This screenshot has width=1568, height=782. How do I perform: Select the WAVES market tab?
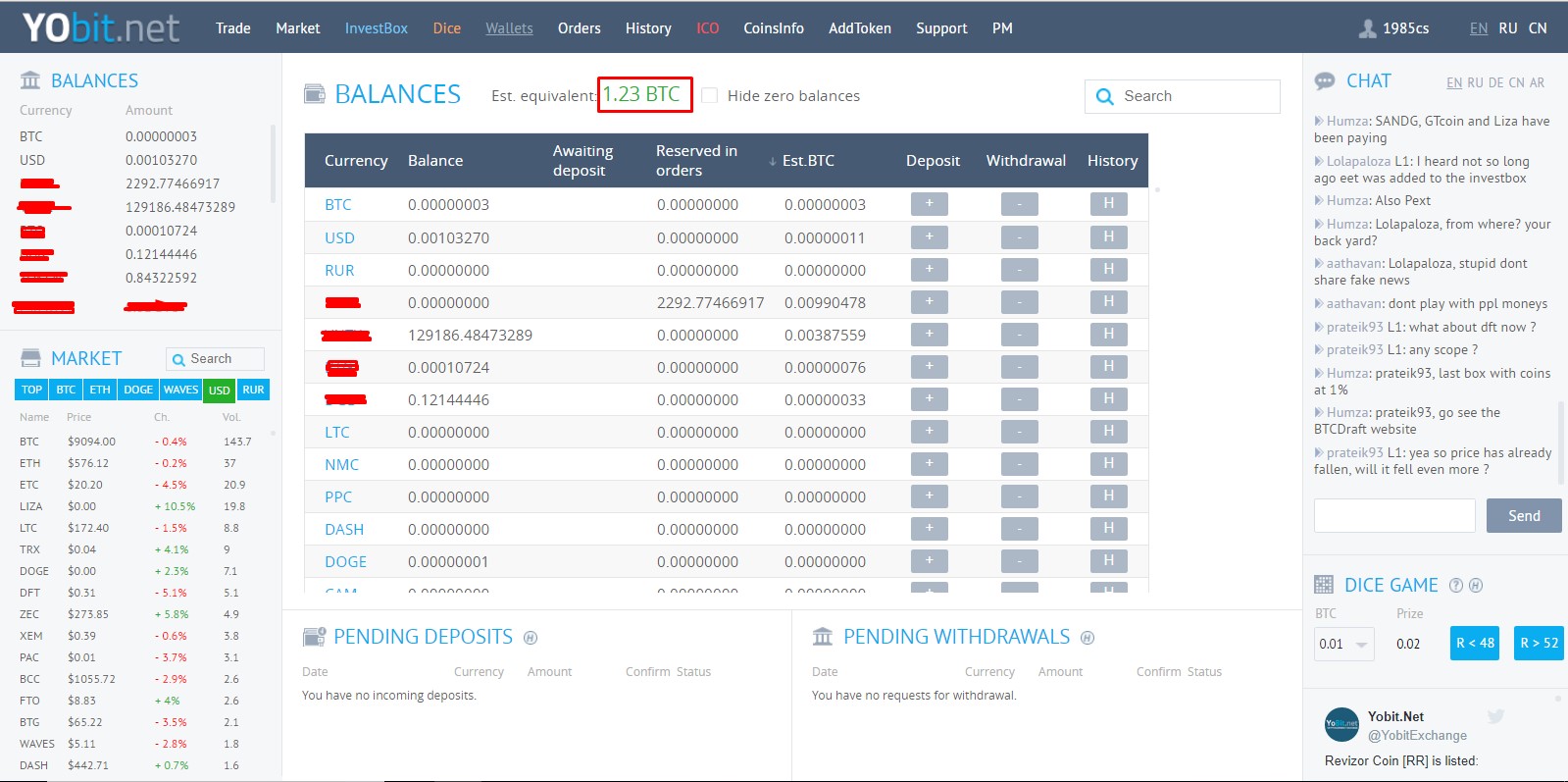[x=180, y=390]
